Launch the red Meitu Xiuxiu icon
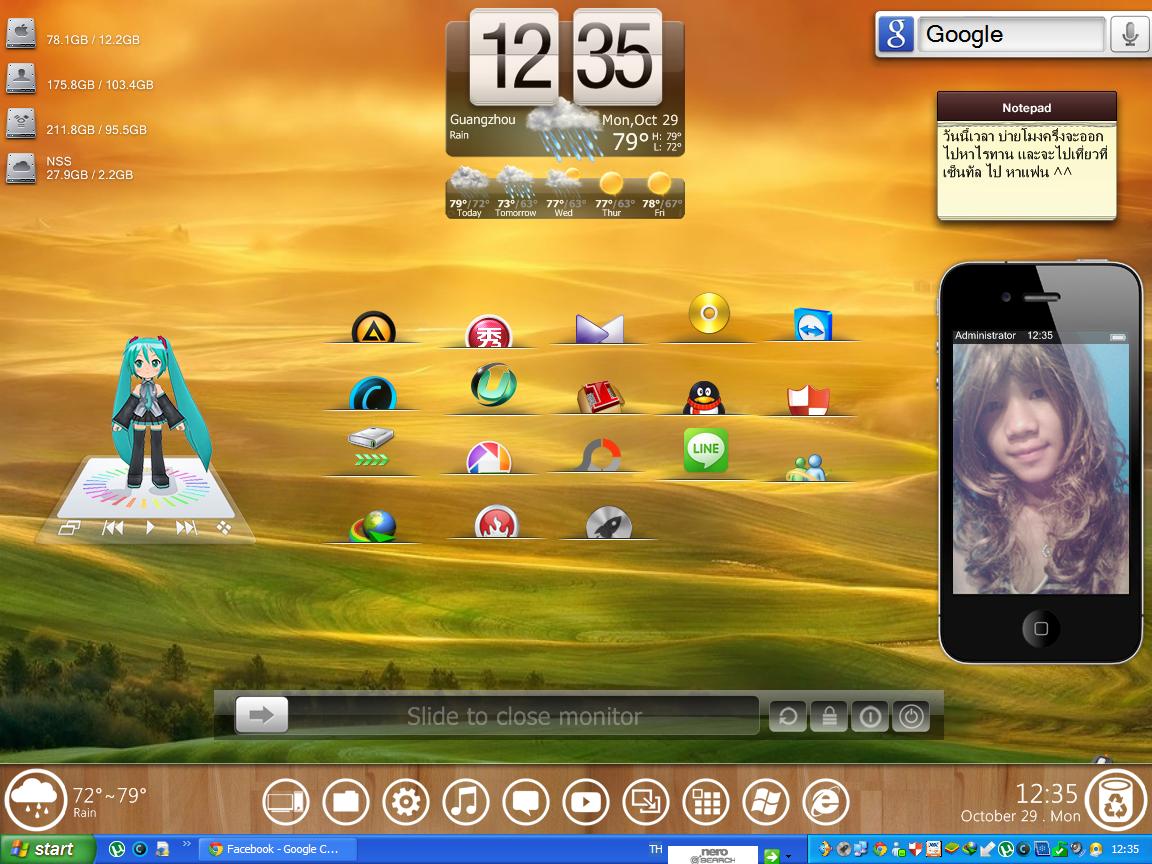Image resolution: width=1152 pixels, height=864 pixels. tap(489, 332)
